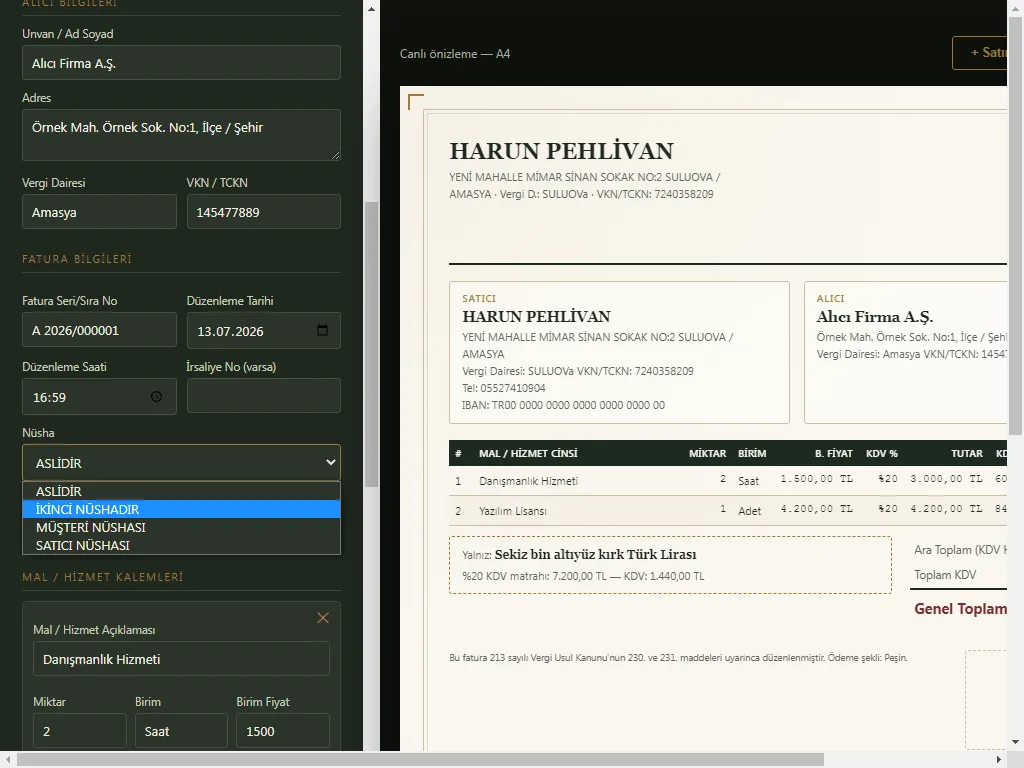
Task: Click the empty İrsaliye No field
Action: (264, 396)
